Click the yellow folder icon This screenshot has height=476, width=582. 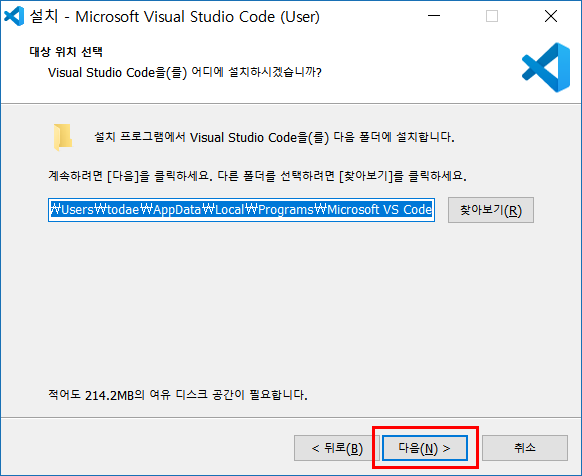tap(63, 137)
